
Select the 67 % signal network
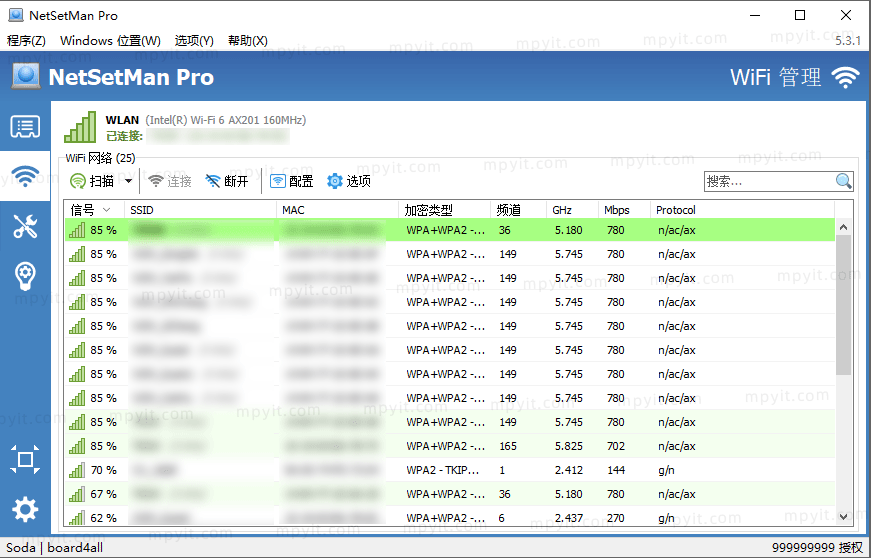click(x=450, y=494)
